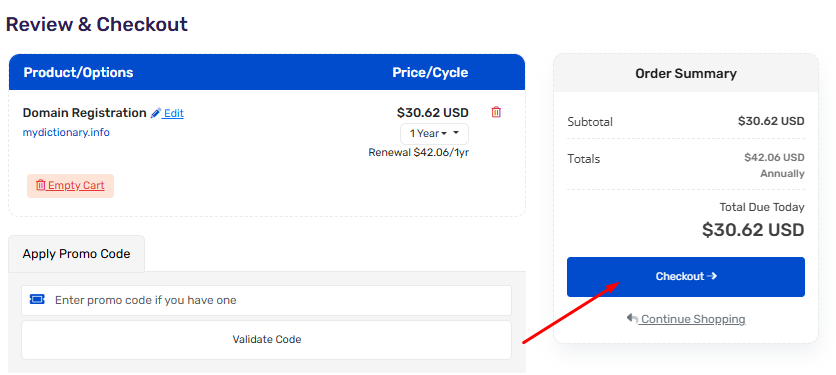Click the caret arrow on the 1 Year selector
The height and width of the screenshot is (375, 836).
(x=456, y=133)
